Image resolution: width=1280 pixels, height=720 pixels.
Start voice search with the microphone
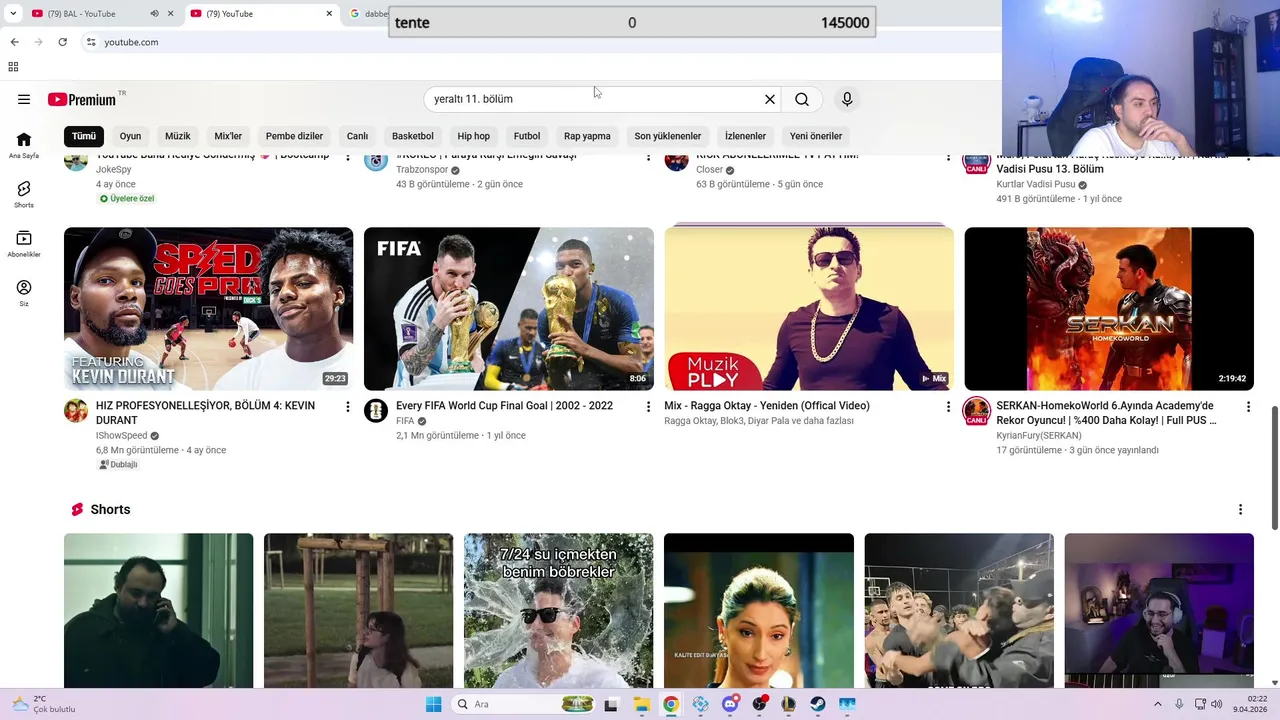[847, 99]
